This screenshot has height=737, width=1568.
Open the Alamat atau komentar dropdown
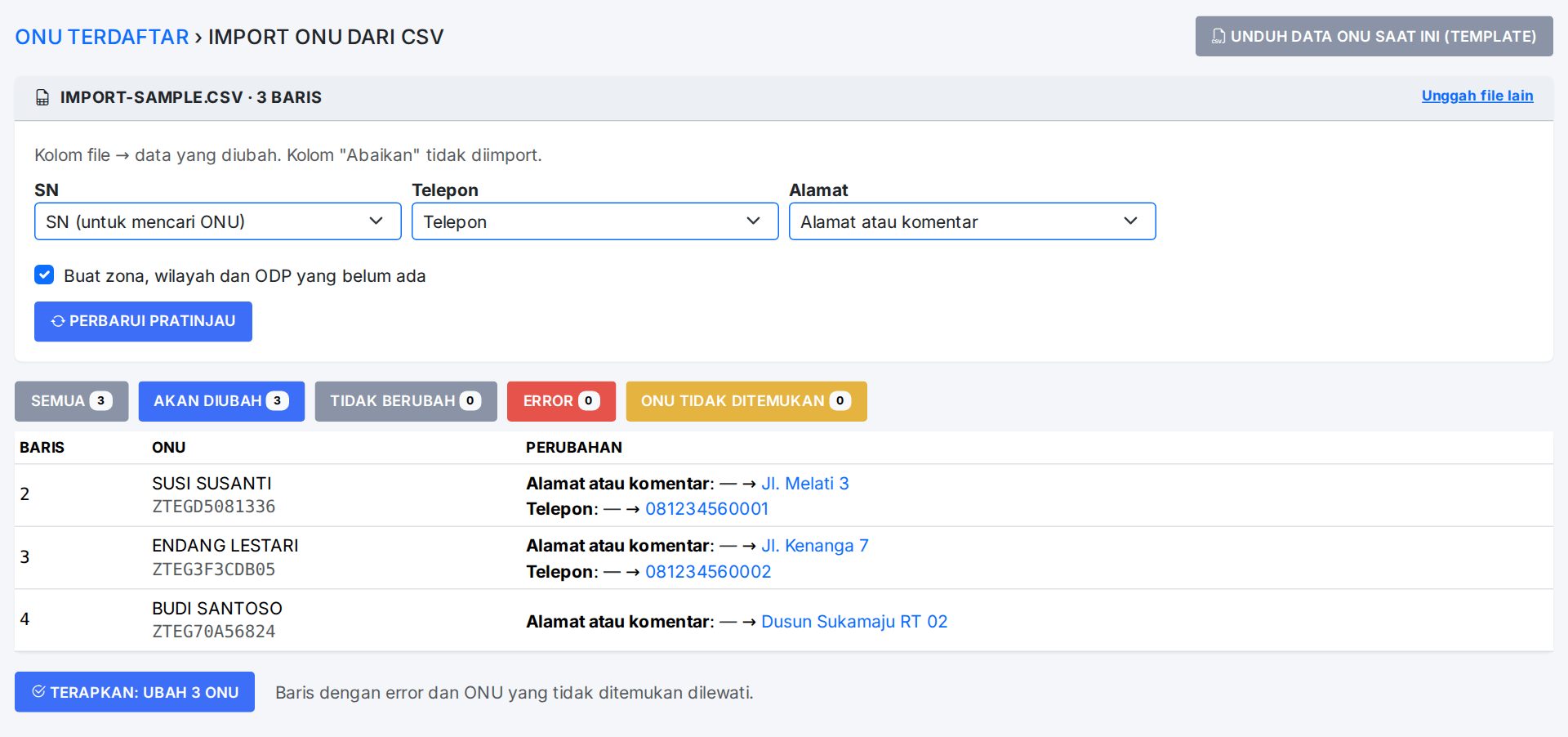point(972,221)
